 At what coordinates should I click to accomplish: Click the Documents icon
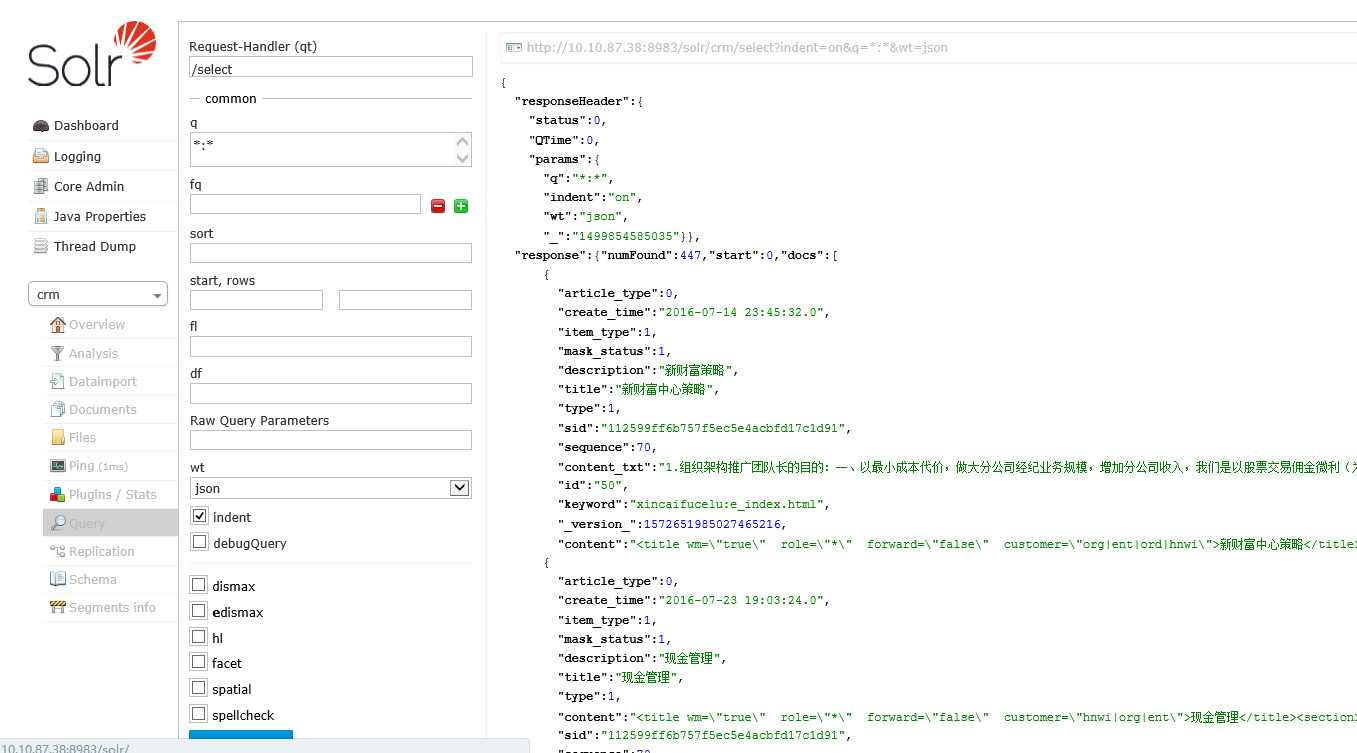[58, 409]
